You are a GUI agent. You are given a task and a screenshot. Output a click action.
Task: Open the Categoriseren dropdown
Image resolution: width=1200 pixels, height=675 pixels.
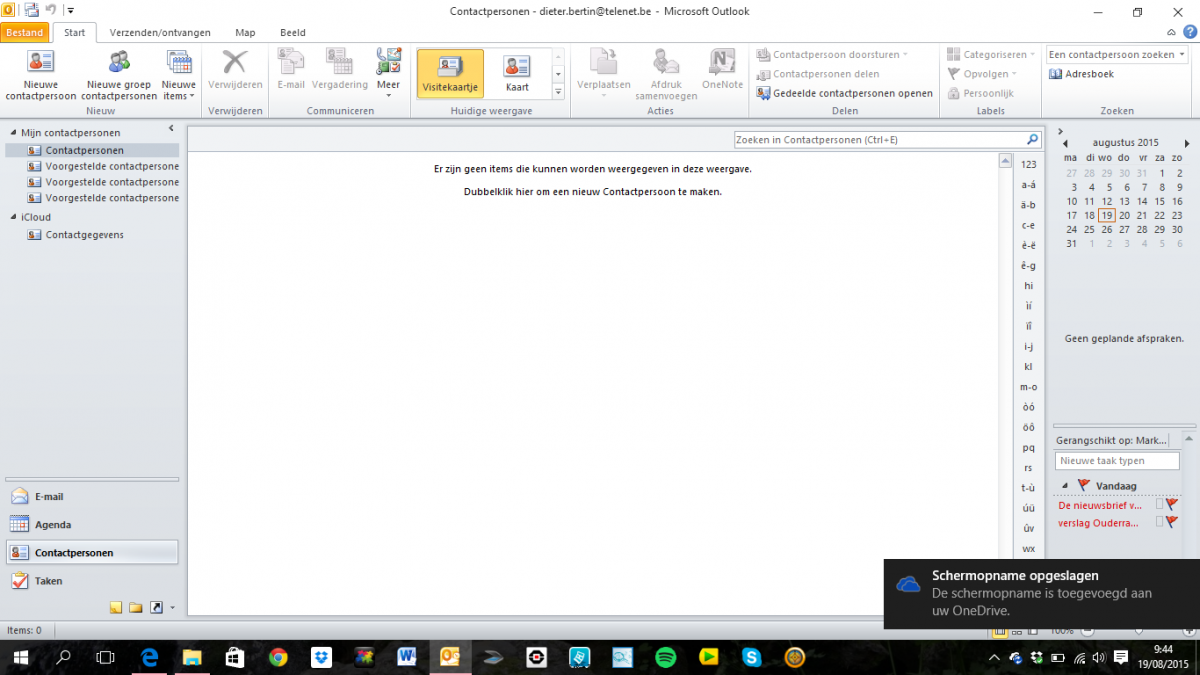pyautogui.click(x=991, y=55)
